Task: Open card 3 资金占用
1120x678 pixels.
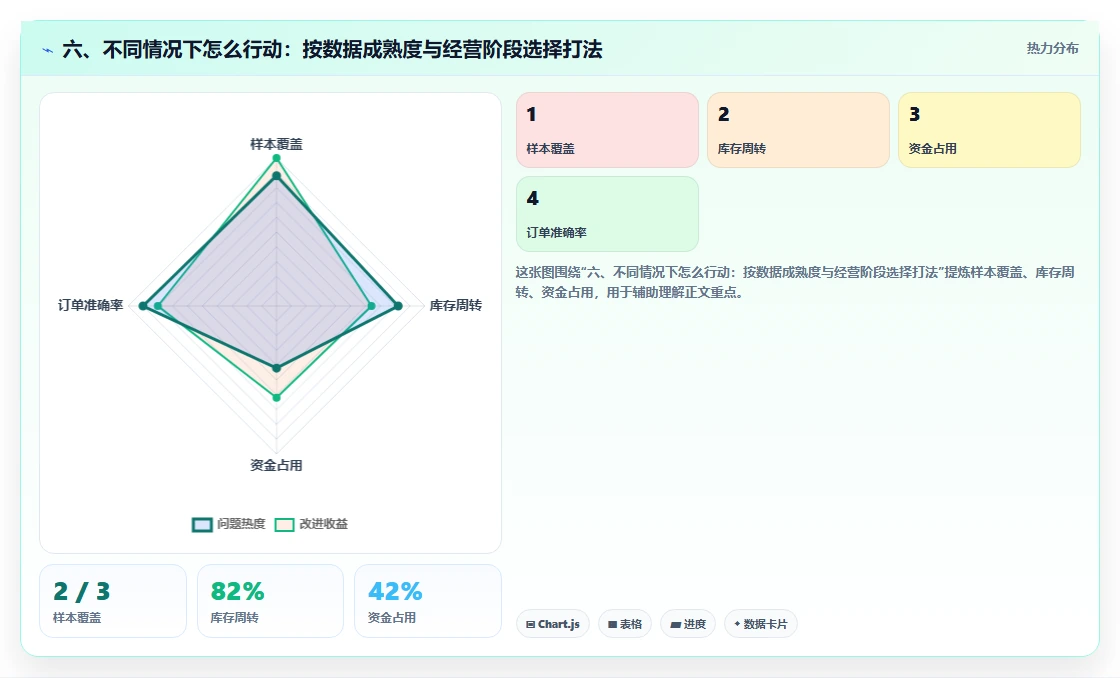Action: pos(989,130)
